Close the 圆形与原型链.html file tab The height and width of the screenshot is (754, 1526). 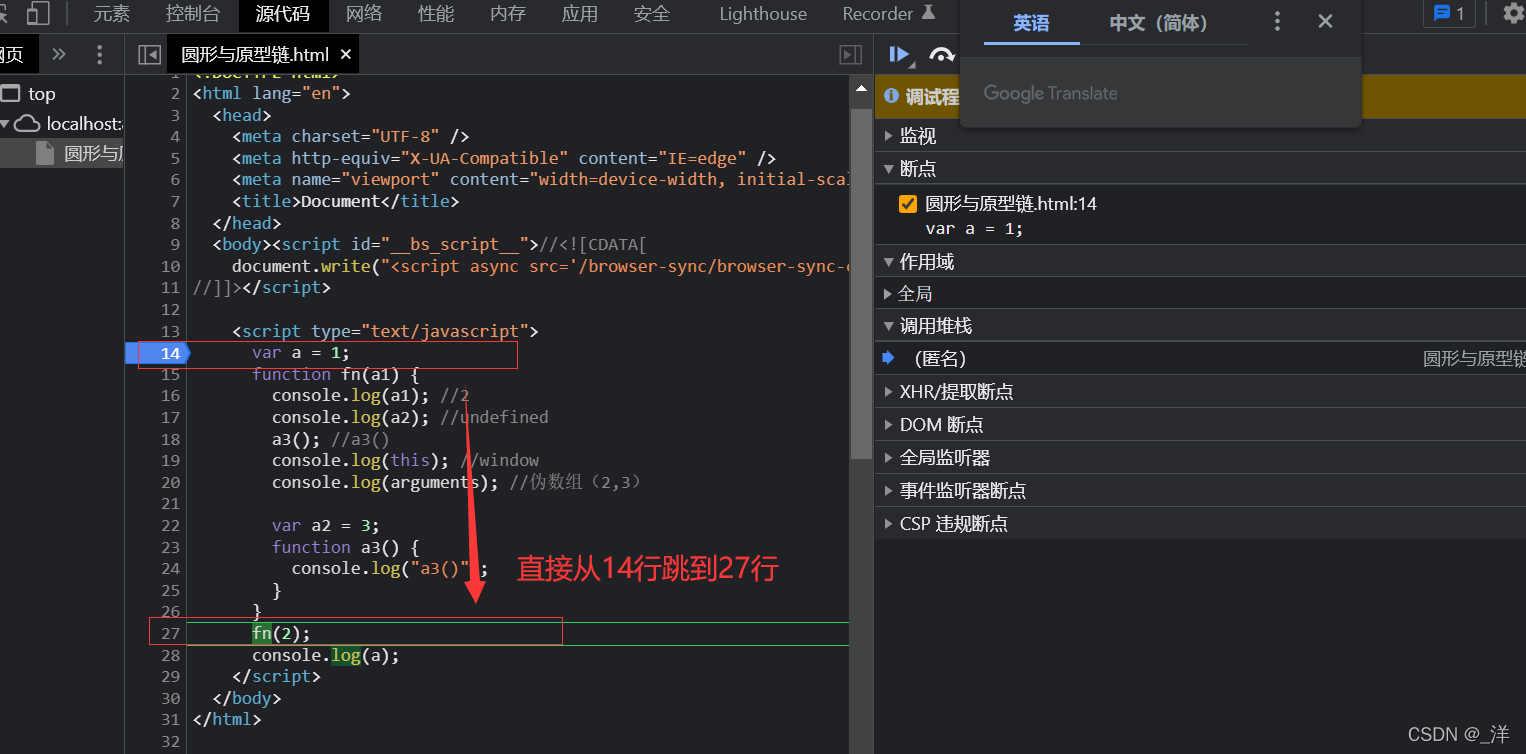tap(346, 55)
